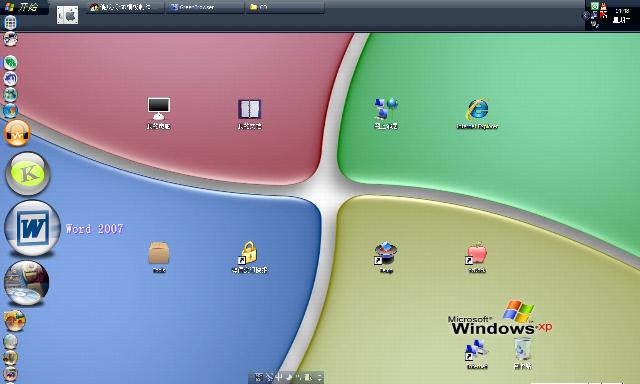
Task: Switch to the folder window taskbar button
Action: point(284,7)
